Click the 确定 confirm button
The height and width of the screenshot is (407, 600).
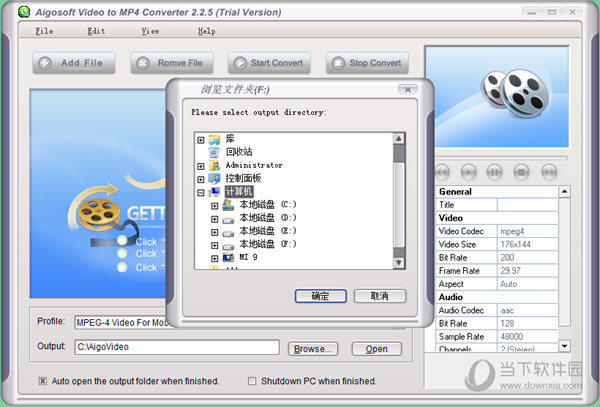pyautogui.click(x=320, y=296)
